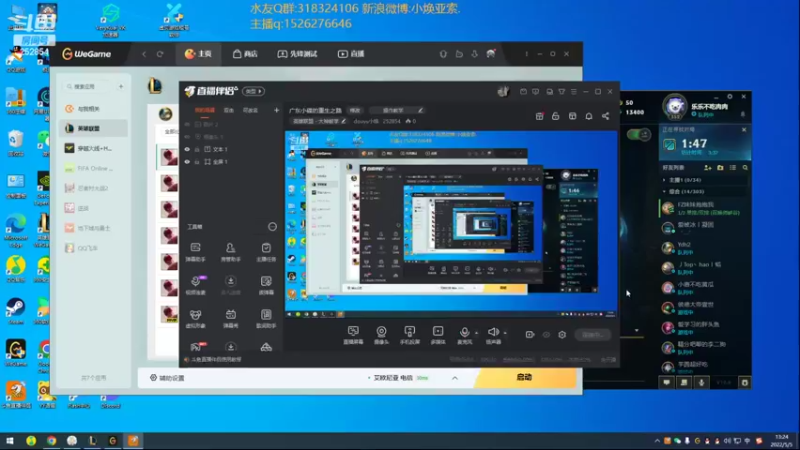Image resolution: width=800 pixels, height=450 pixels.
Task: Toggle visibility eye for 全屏 1 layer
Action: click(x=187, y=162)
